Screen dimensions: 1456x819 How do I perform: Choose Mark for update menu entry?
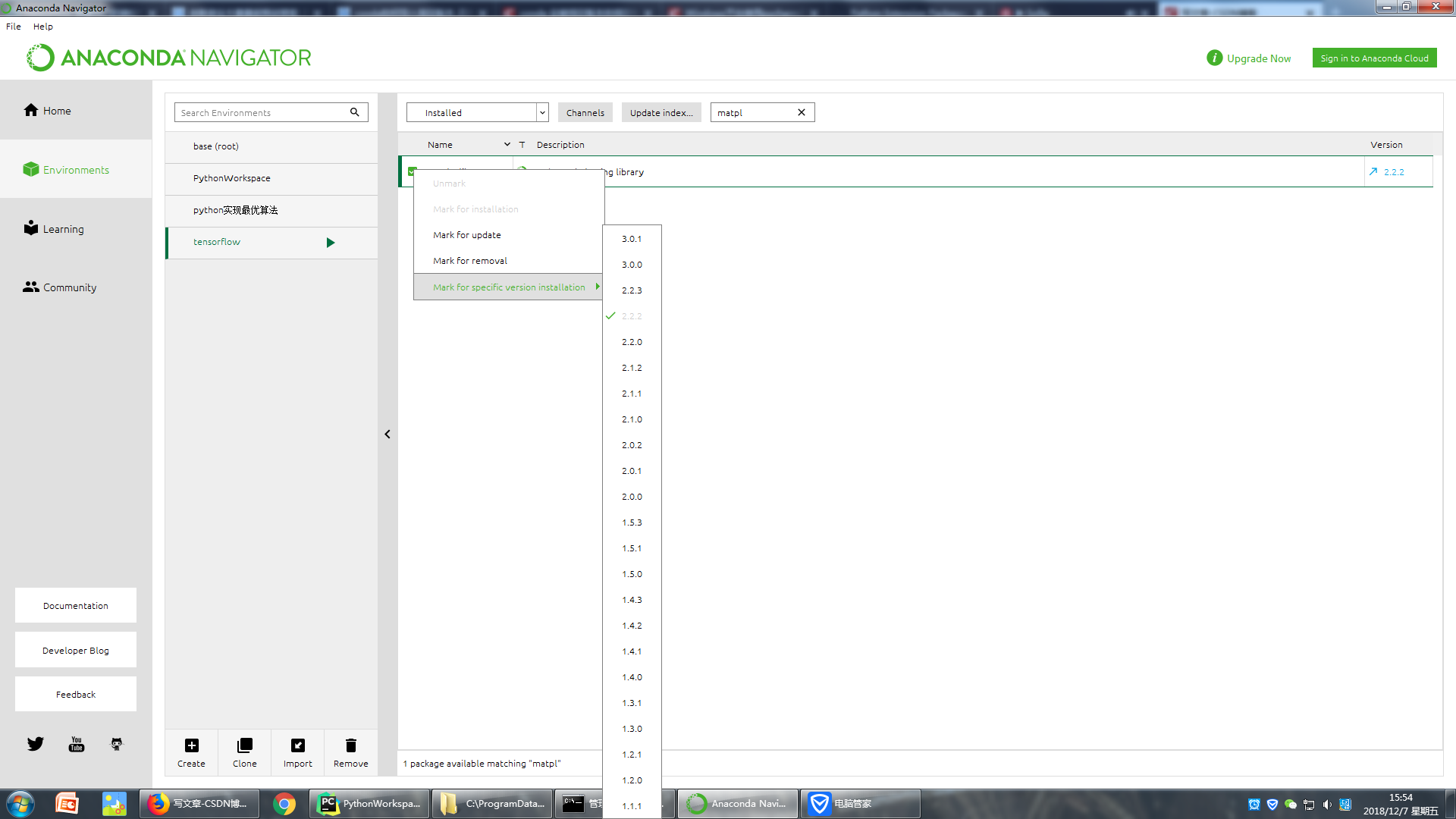tap(467, 235)
